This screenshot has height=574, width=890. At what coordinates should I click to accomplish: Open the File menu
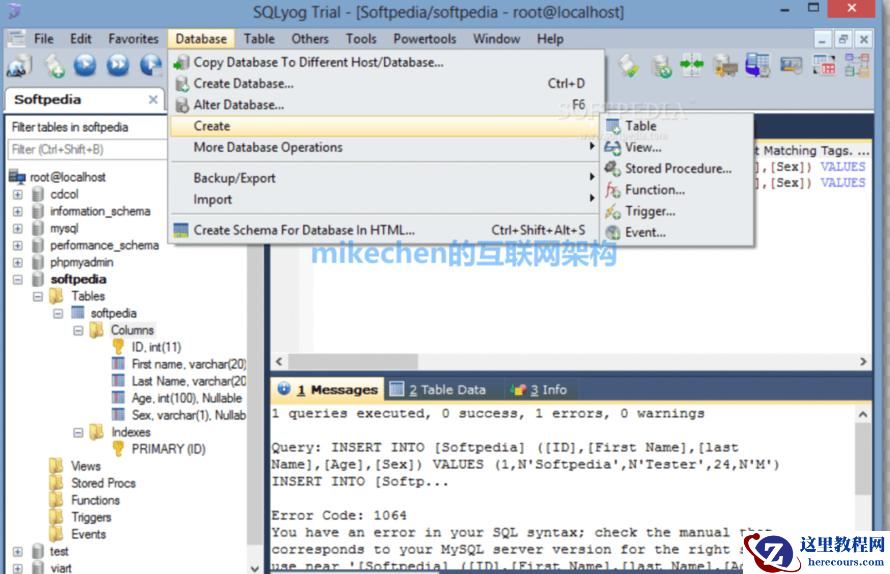43,39
